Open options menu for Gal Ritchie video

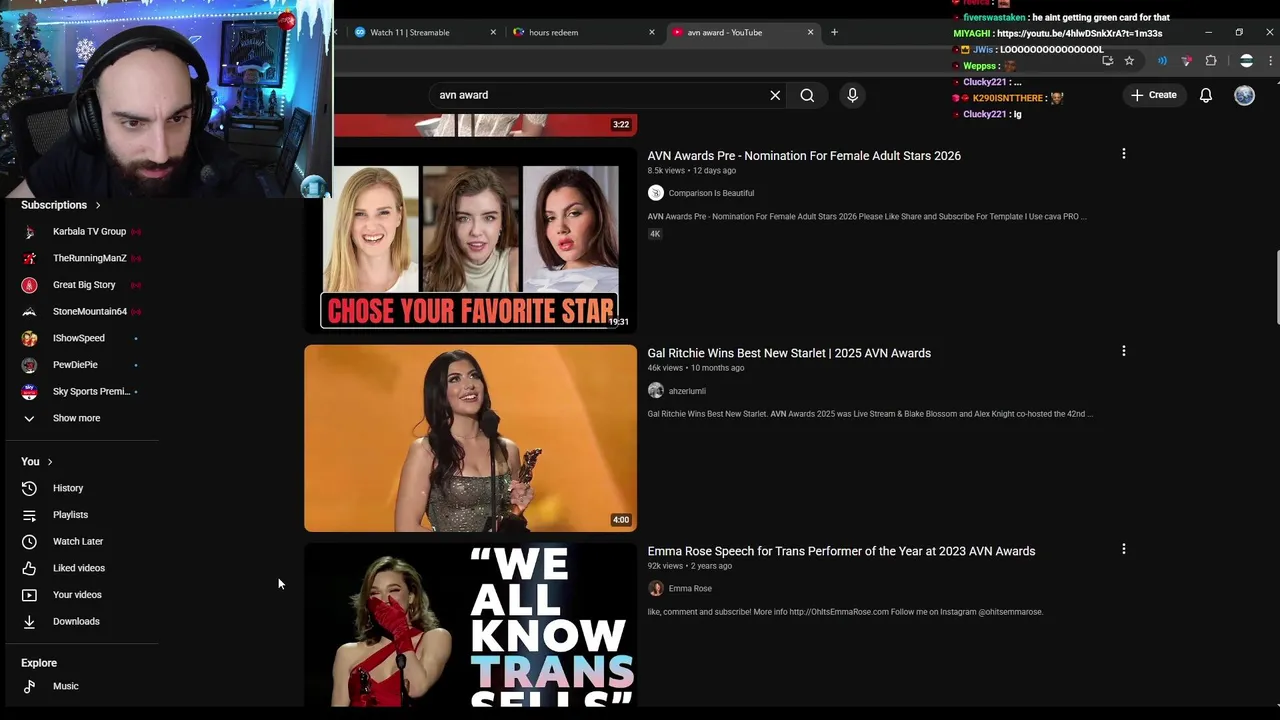pos(1124,351)
